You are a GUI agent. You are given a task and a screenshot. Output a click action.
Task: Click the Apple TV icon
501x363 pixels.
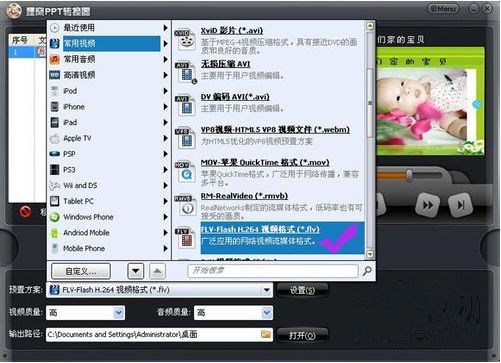click(54, 138)
